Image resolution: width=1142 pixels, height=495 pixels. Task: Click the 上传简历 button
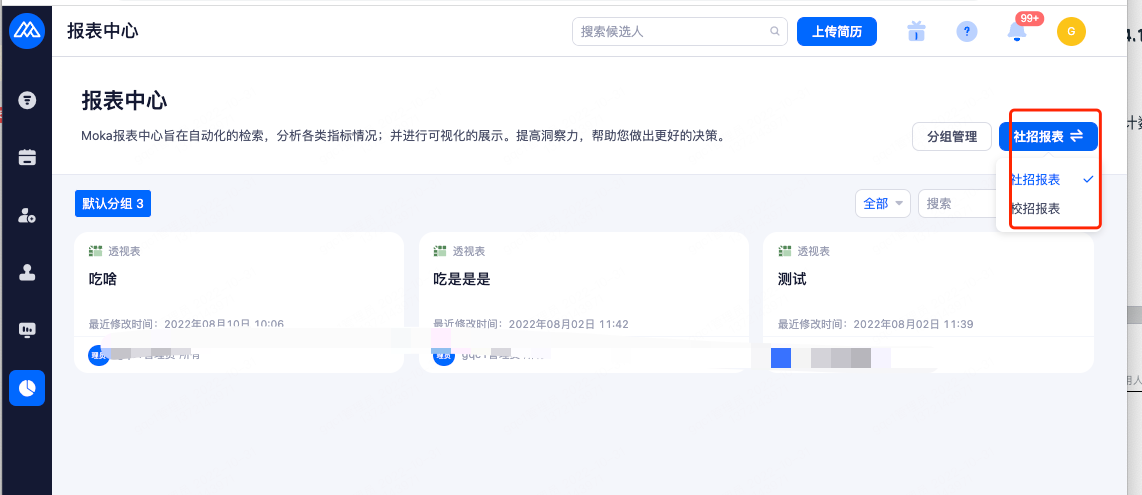[x=837, y=32]
